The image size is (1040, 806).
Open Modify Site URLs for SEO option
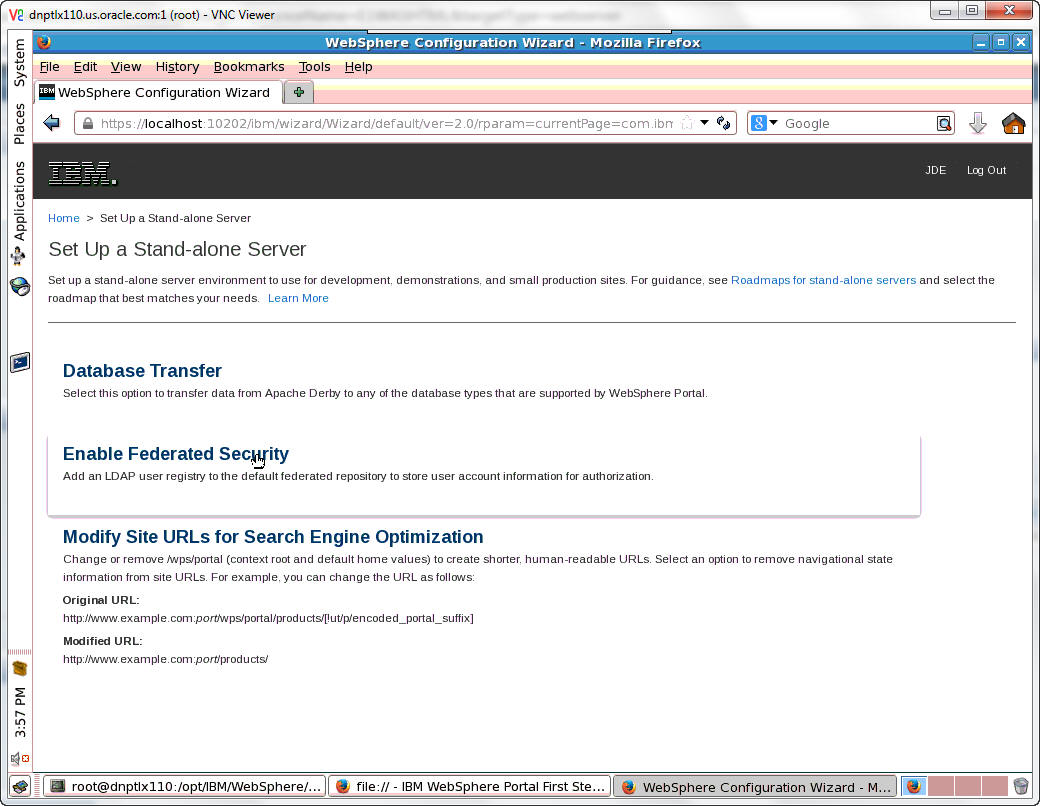273,537
